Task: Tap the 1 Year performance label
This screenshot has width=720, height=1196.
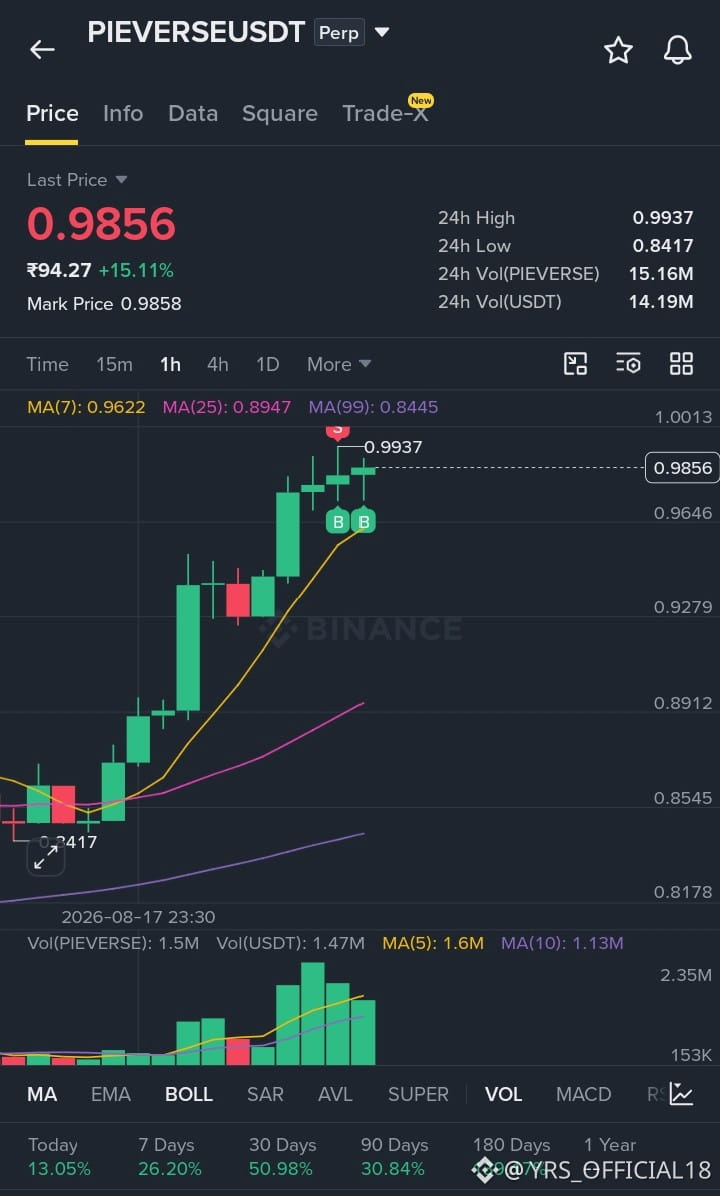Action: 609,1145
